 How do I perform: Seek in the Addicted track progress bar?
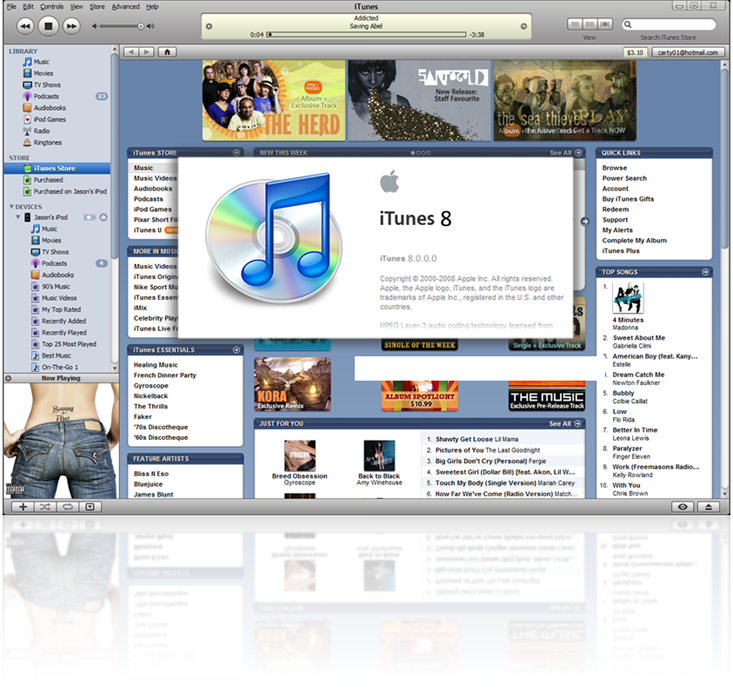366,35
